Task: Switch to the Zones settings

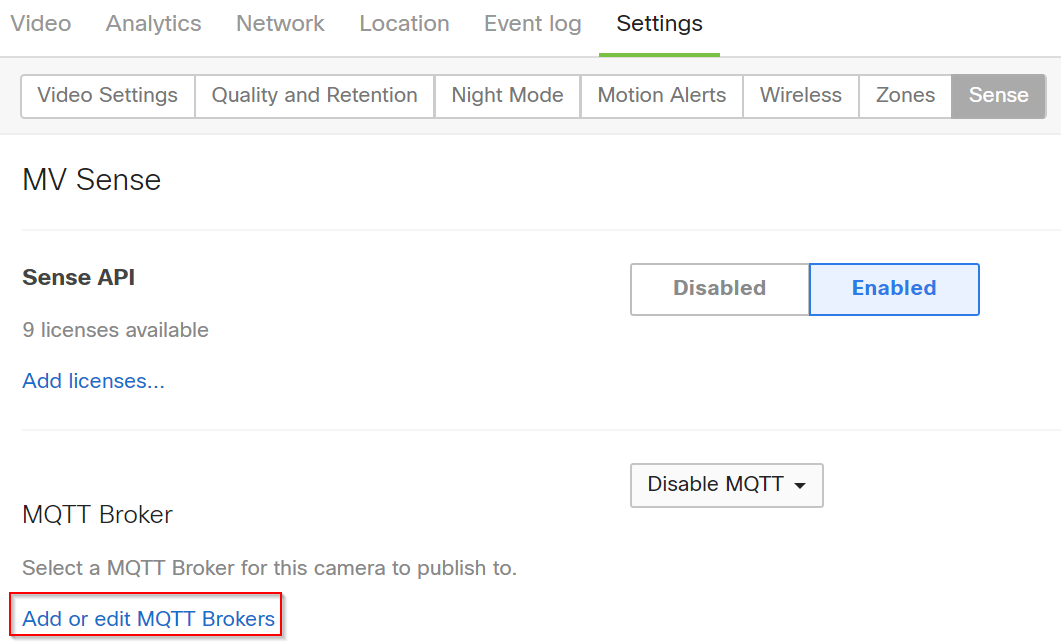Action: 904,95
